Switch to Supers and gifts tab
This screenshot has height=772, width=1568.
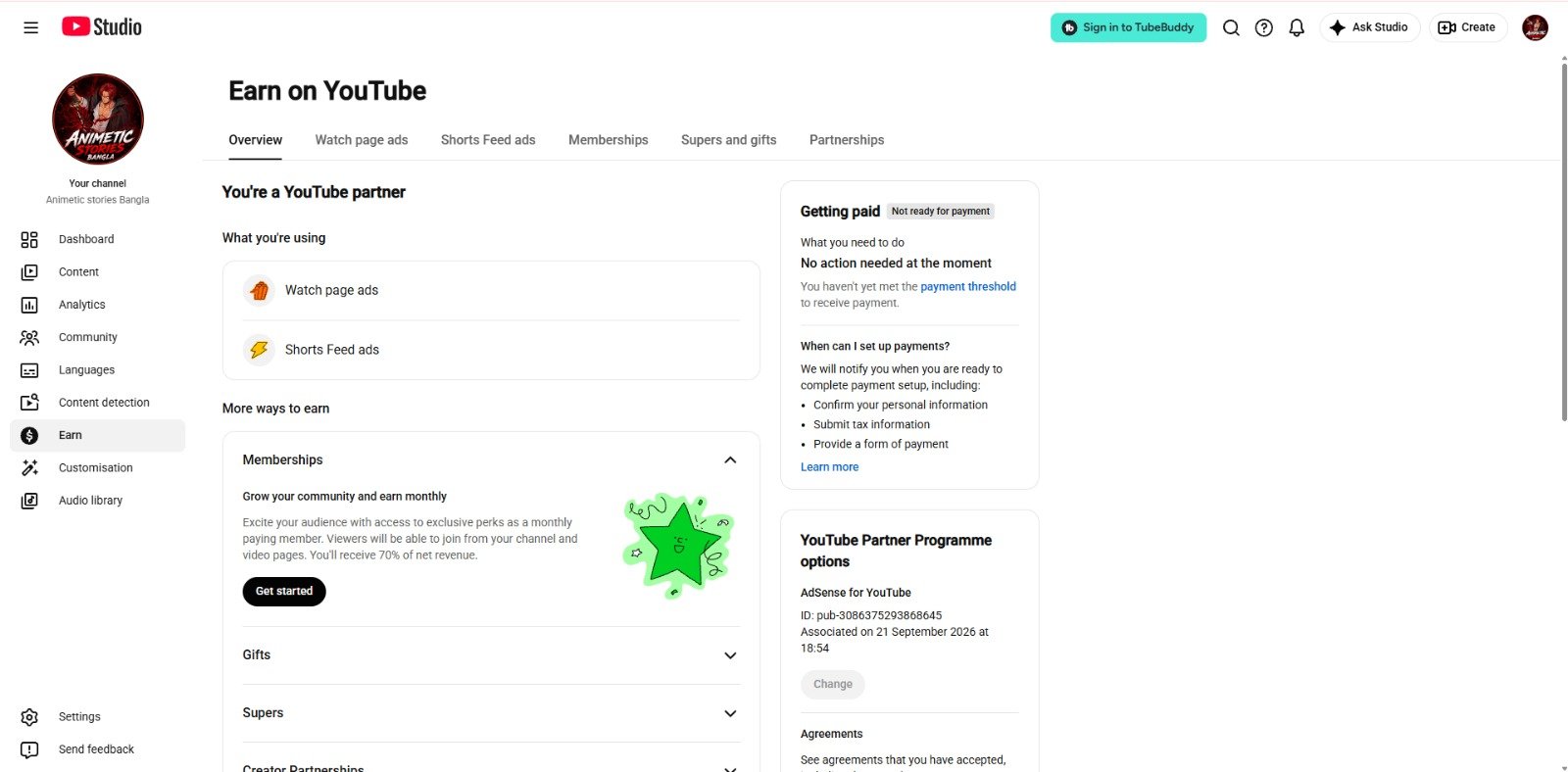[x=729, y=140]
